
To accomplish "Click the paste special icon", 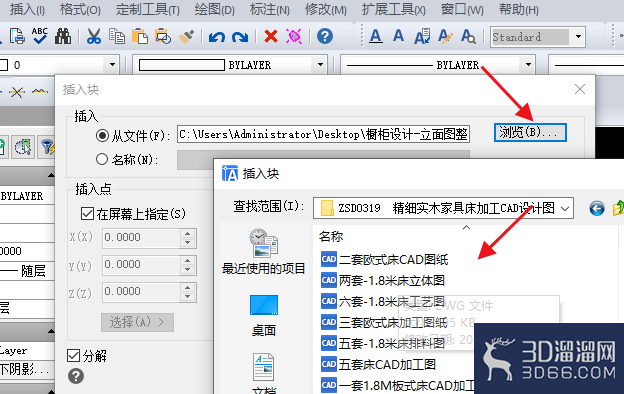I will tap(163, 36).
